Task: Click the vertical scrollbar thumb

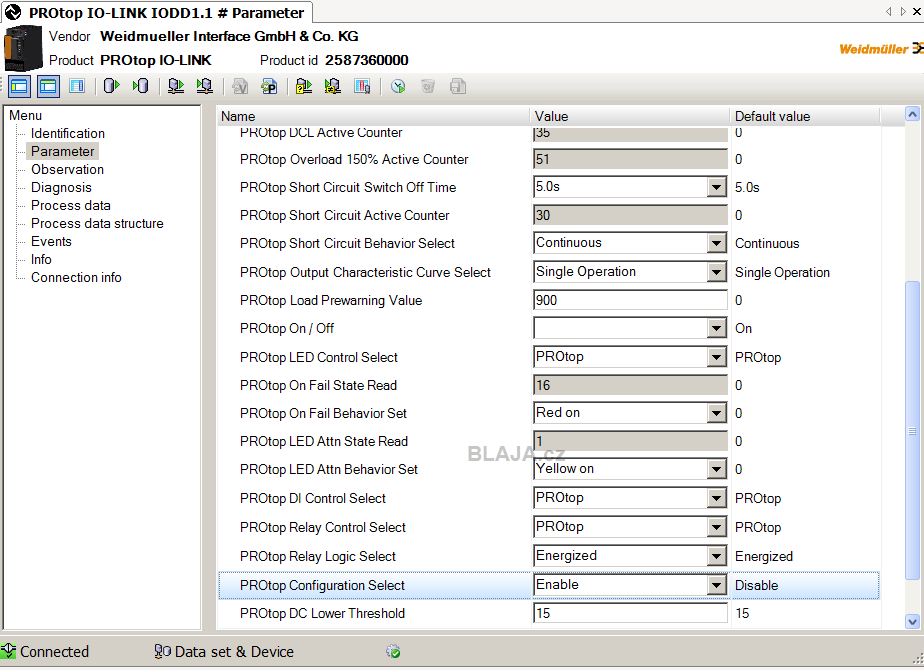Action: click(x=912, y=431)
